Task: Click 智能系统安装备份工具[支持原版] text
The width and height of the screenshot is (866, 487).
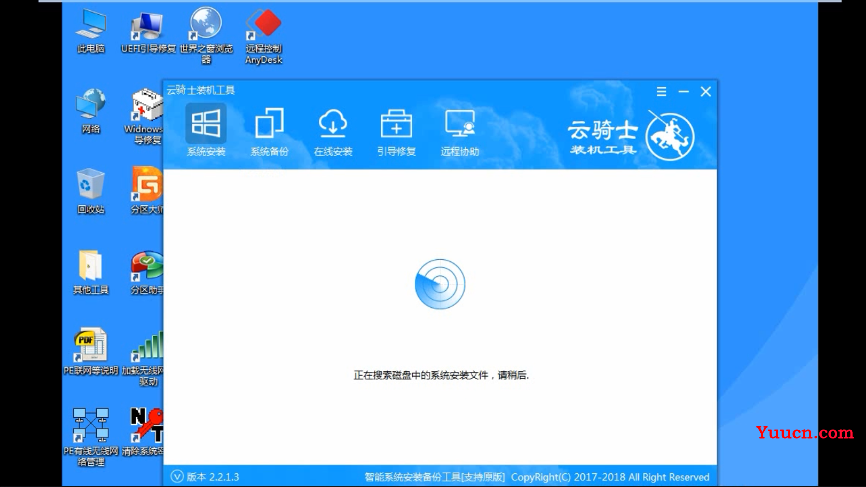Action: point(435,477)
